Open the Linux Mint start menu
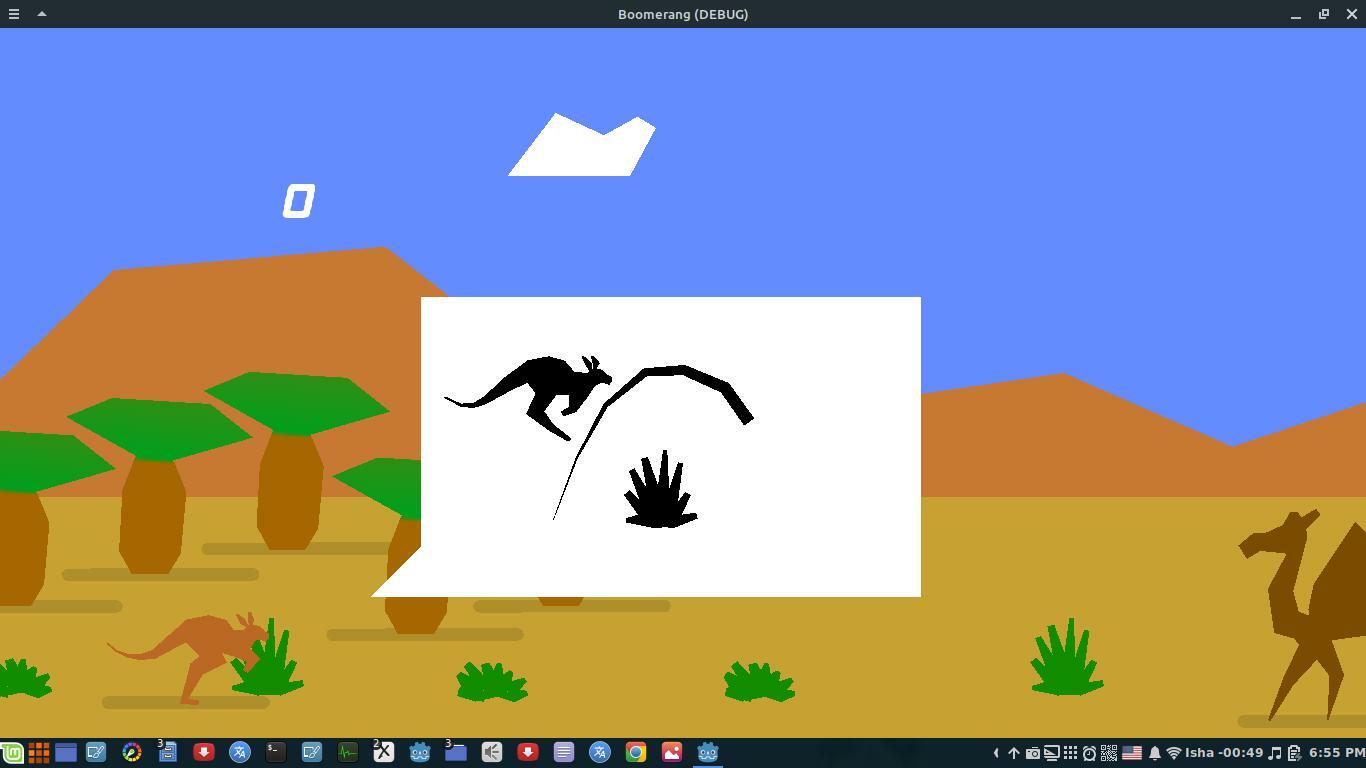The image size is (1366, 768). coord(12,753)
